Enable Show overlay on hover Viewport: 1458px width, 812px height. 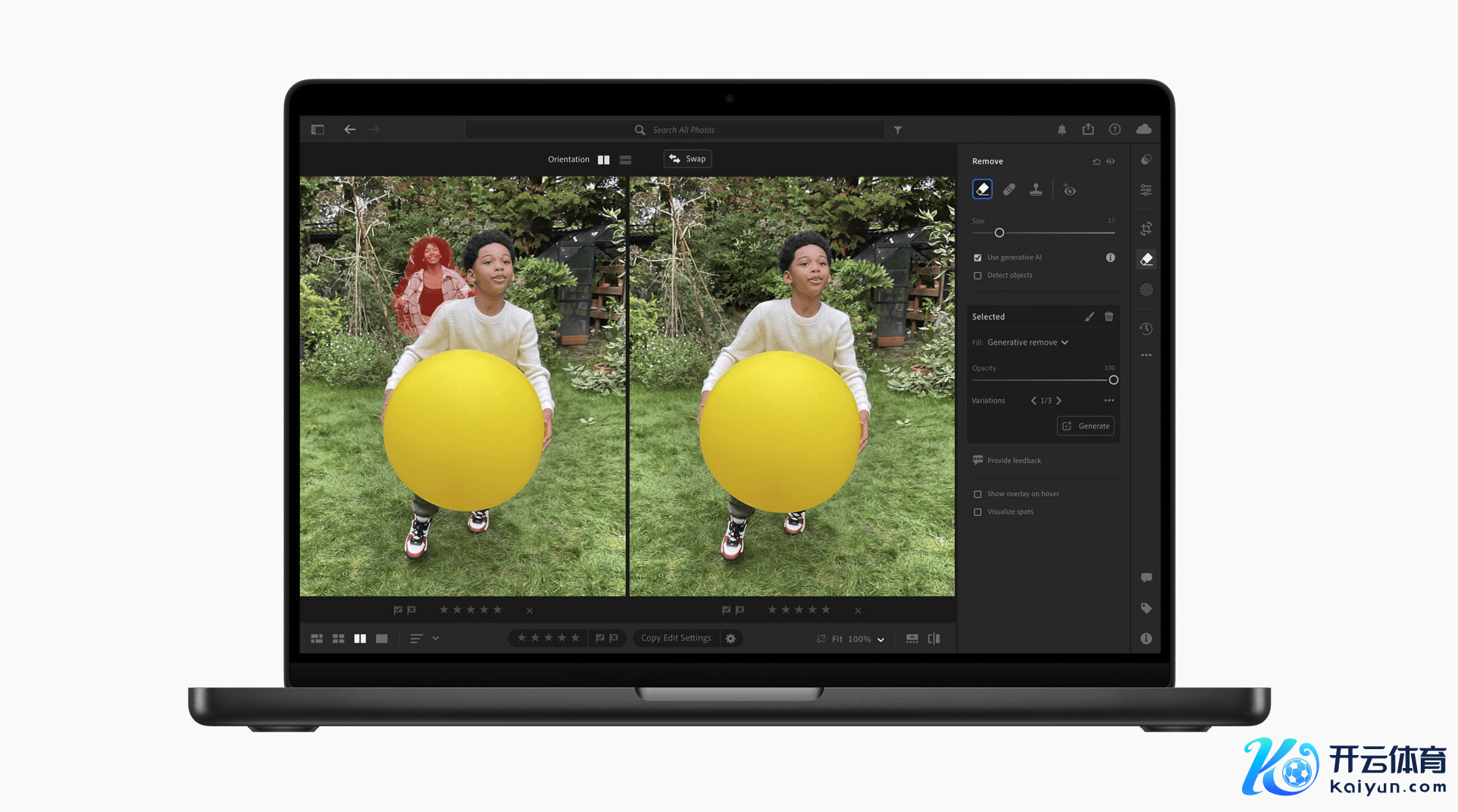[x=978, y=494]
